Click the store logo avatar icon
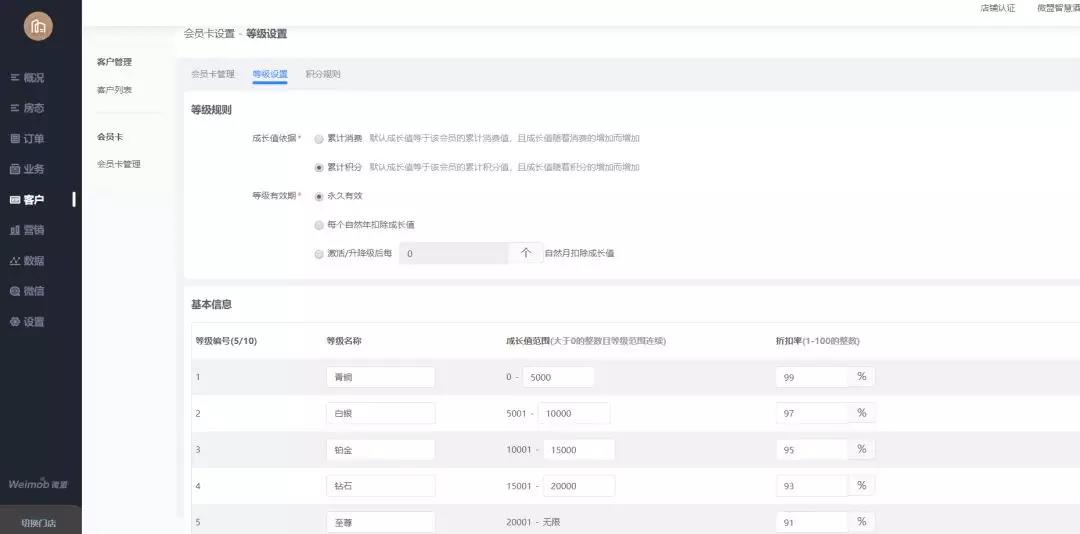1080x534 pixels. (x=39, y=27)
